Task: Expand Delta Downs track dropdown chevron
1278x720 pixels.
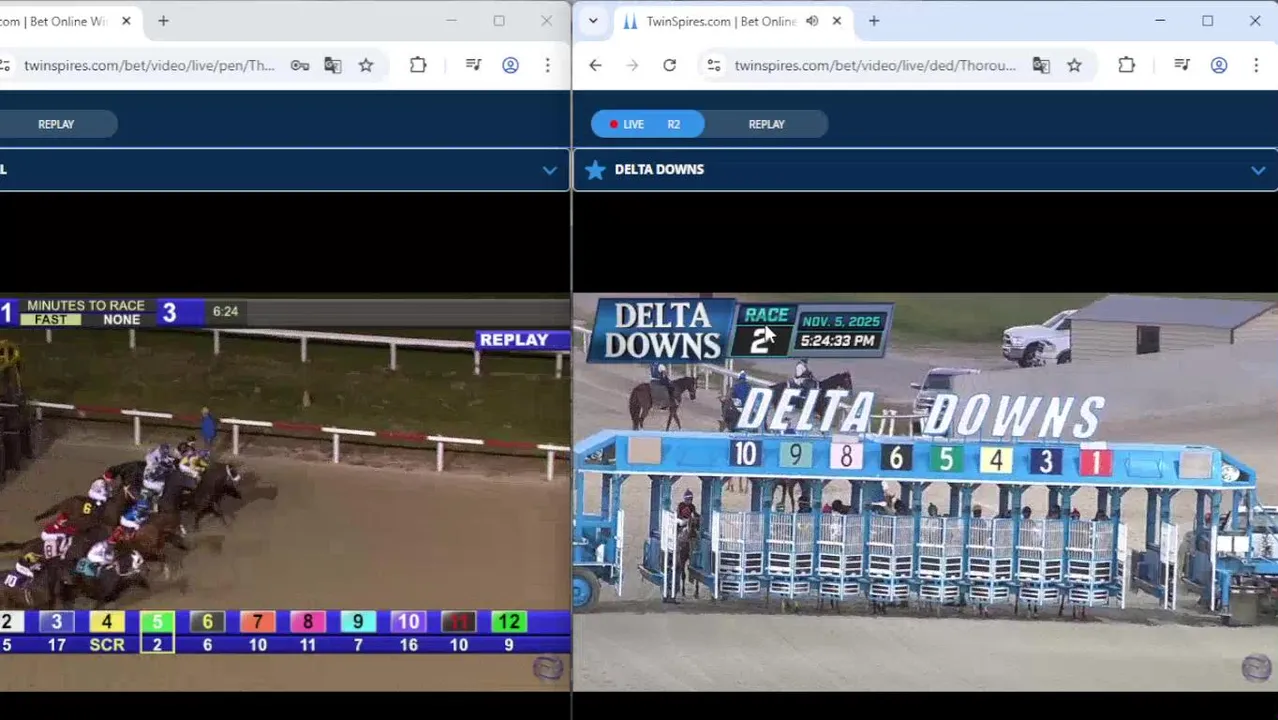Action: pyautogui.click(x=1257, y=170)
